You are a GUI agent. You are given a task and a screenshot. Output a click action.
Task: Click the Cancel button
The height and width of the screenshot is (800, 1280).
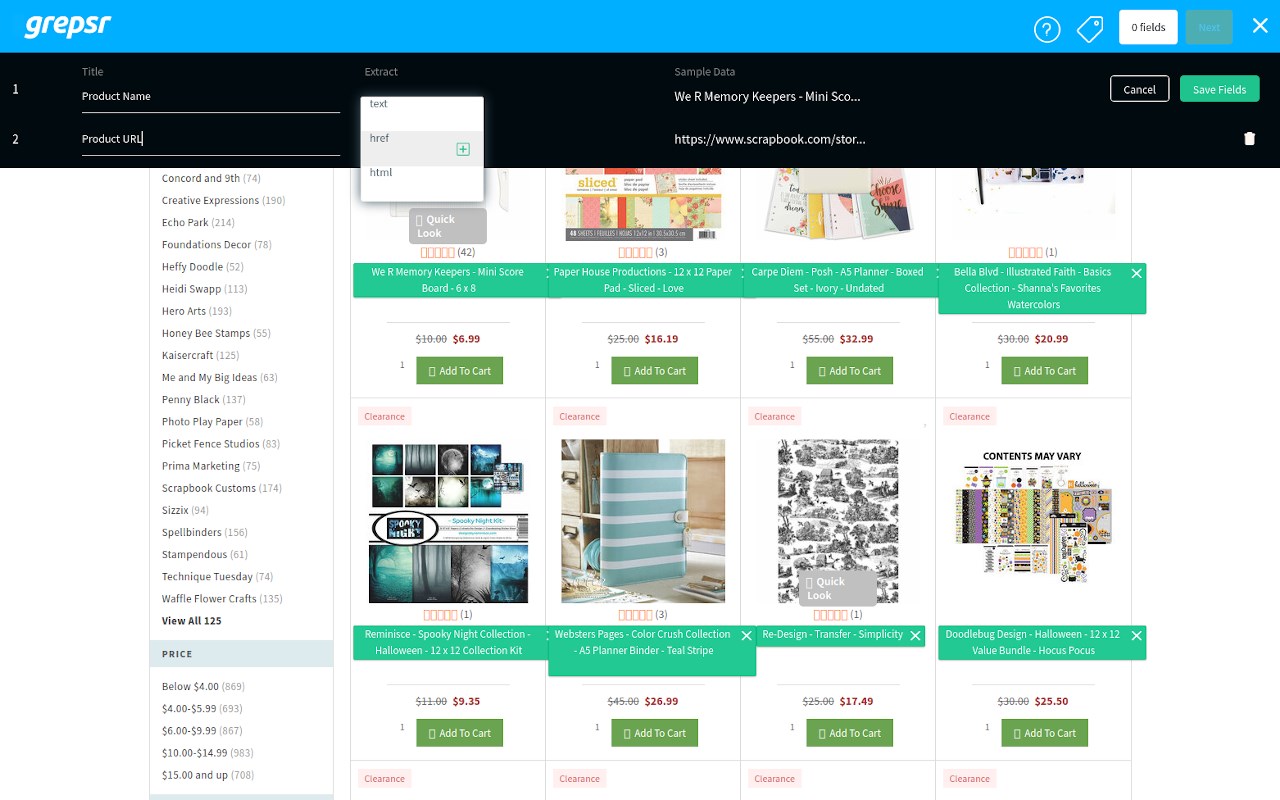click(x=1139, y=89)
